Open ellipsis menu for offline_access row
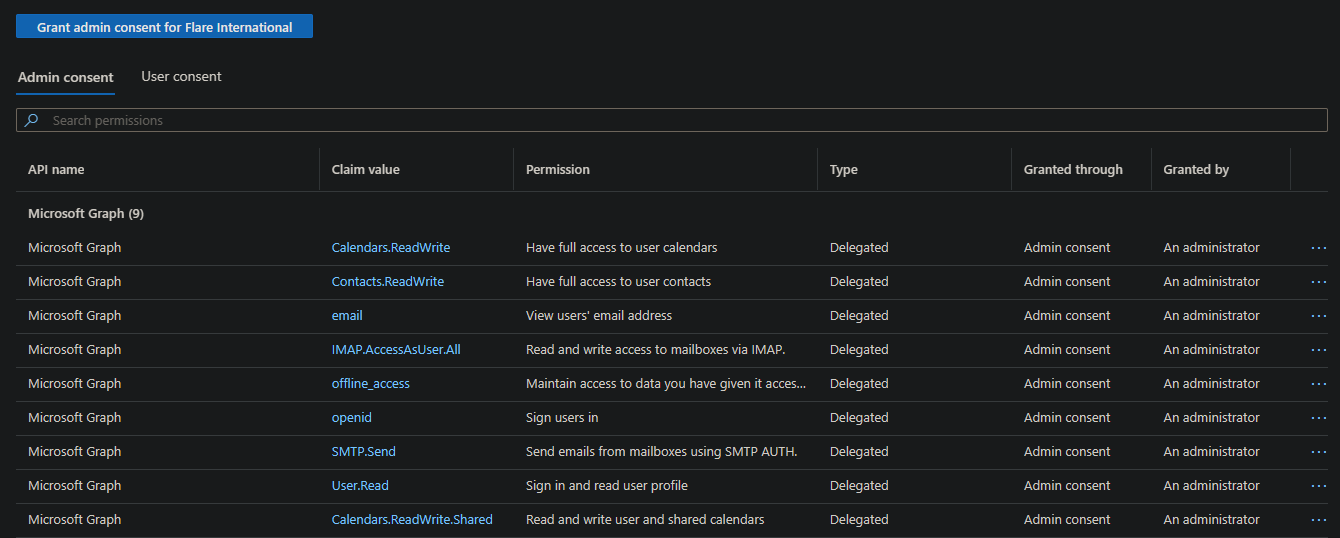The height and width of the screenshot is (538, 1340). pyautogui.click(x=1318, y=384)
